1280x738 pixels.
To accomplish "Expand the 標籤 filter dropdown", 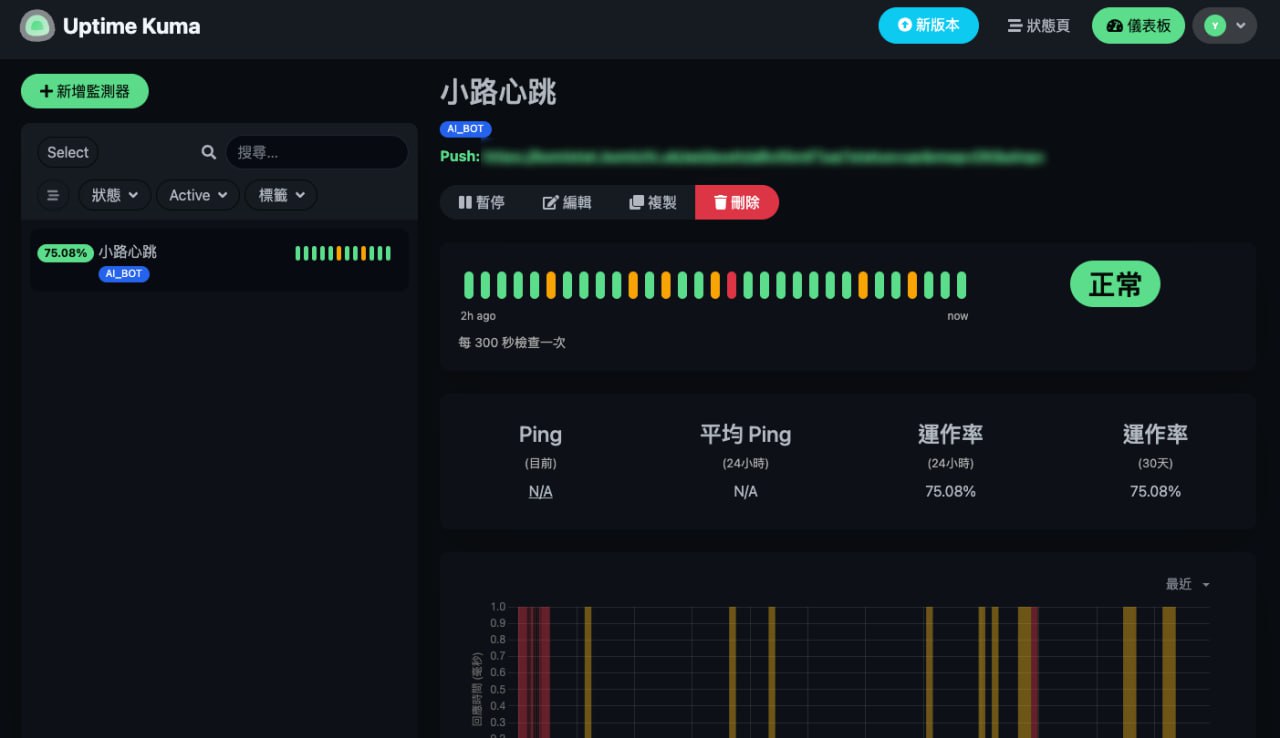I will (280, 195).
